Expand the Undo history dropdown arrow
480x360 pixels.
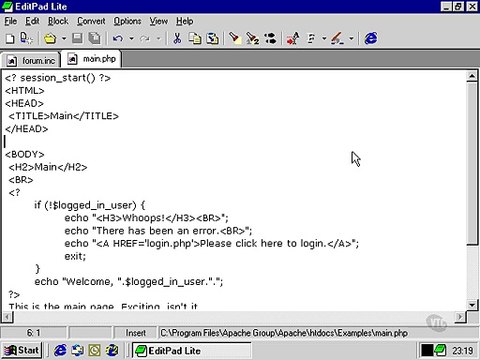pos(131,39)
